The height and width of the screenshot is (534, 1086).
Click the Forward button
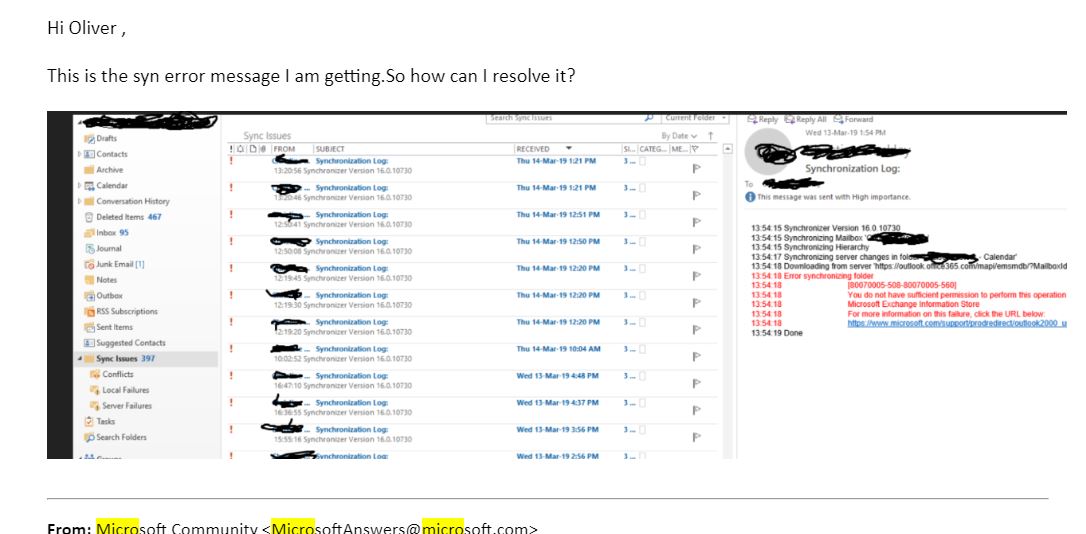click(x=853, y=119)
